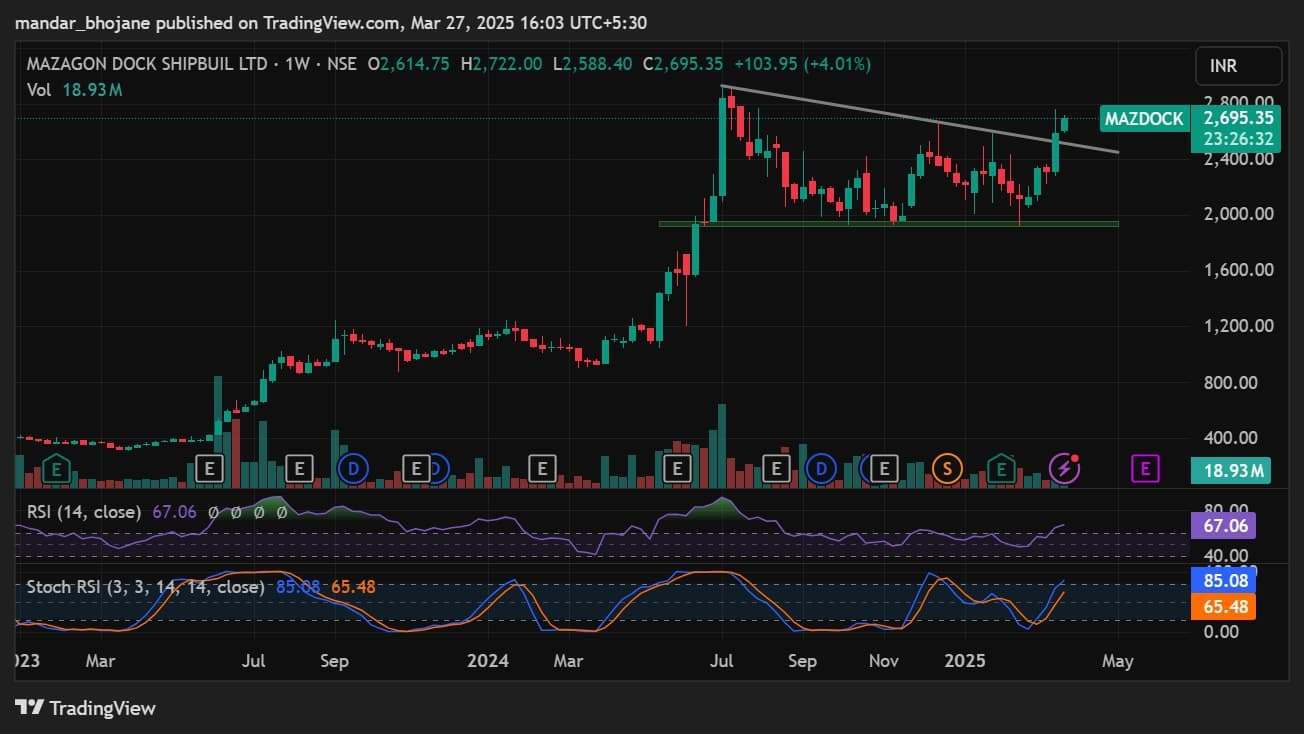The height and width of the screenshot is (734, 1304).
Task: Open the INR currency selector
Action: [1237, 66]
